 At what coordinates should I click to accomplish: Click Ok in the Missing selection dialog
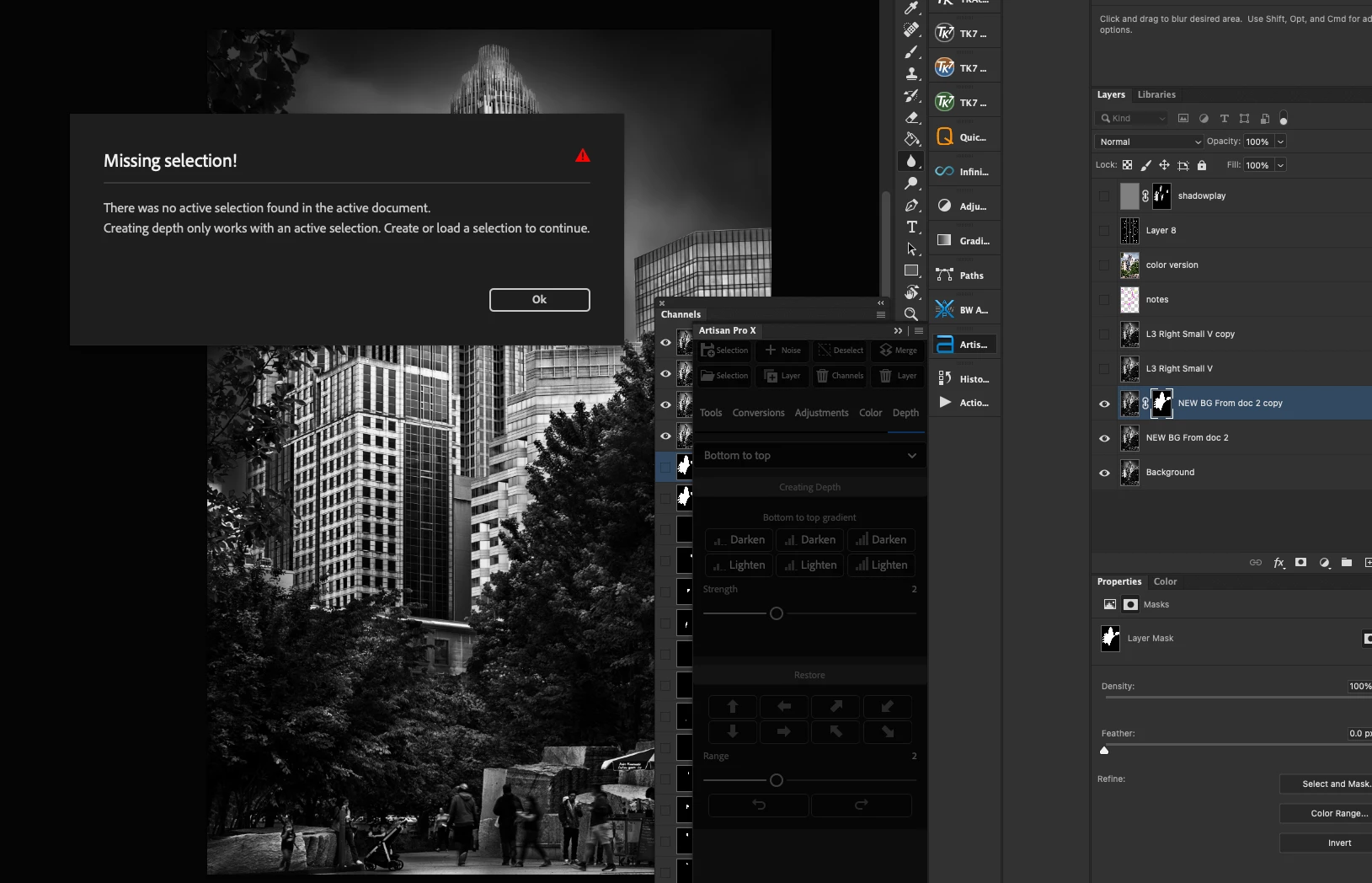click(540, 300)
